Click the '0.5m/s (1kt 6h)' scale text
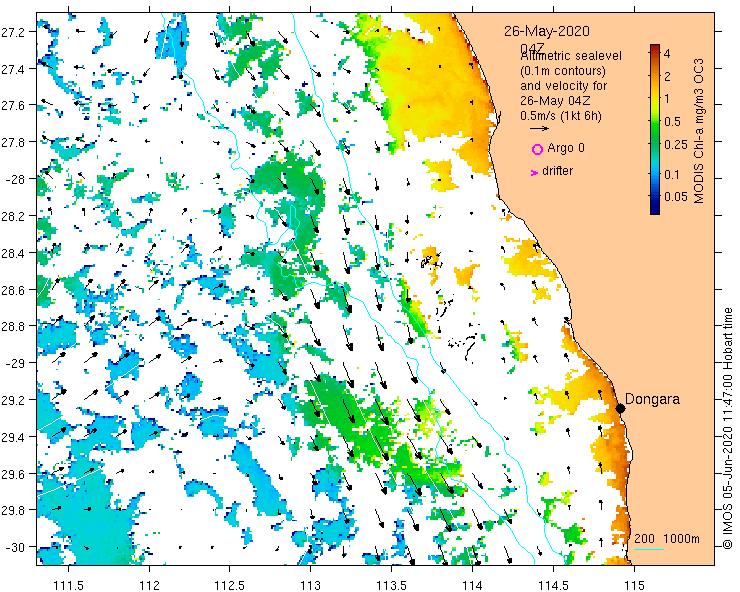Viewport: 740px width, 592px height. click(561, 116)
